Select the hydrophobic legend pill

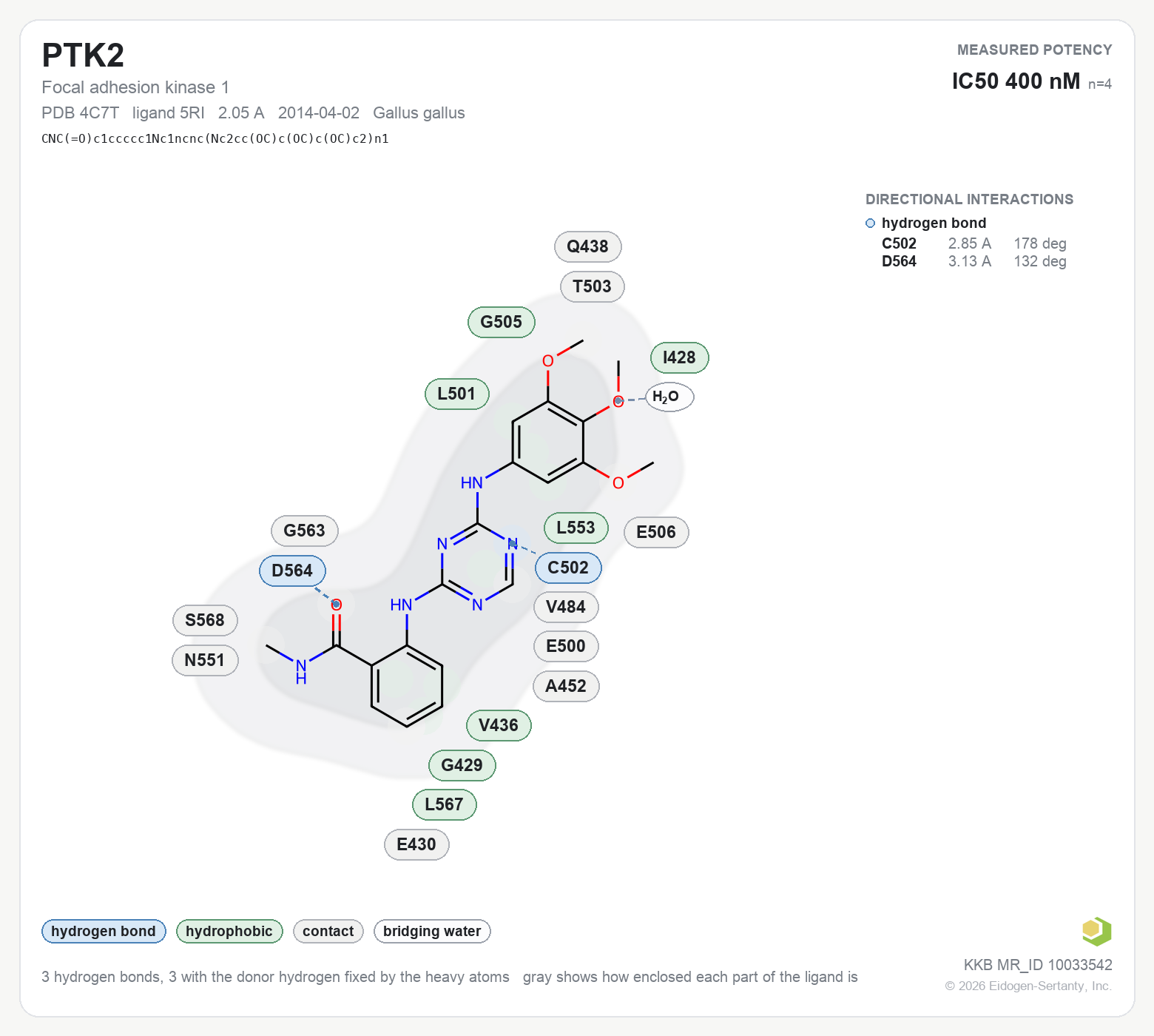point(229,931)
